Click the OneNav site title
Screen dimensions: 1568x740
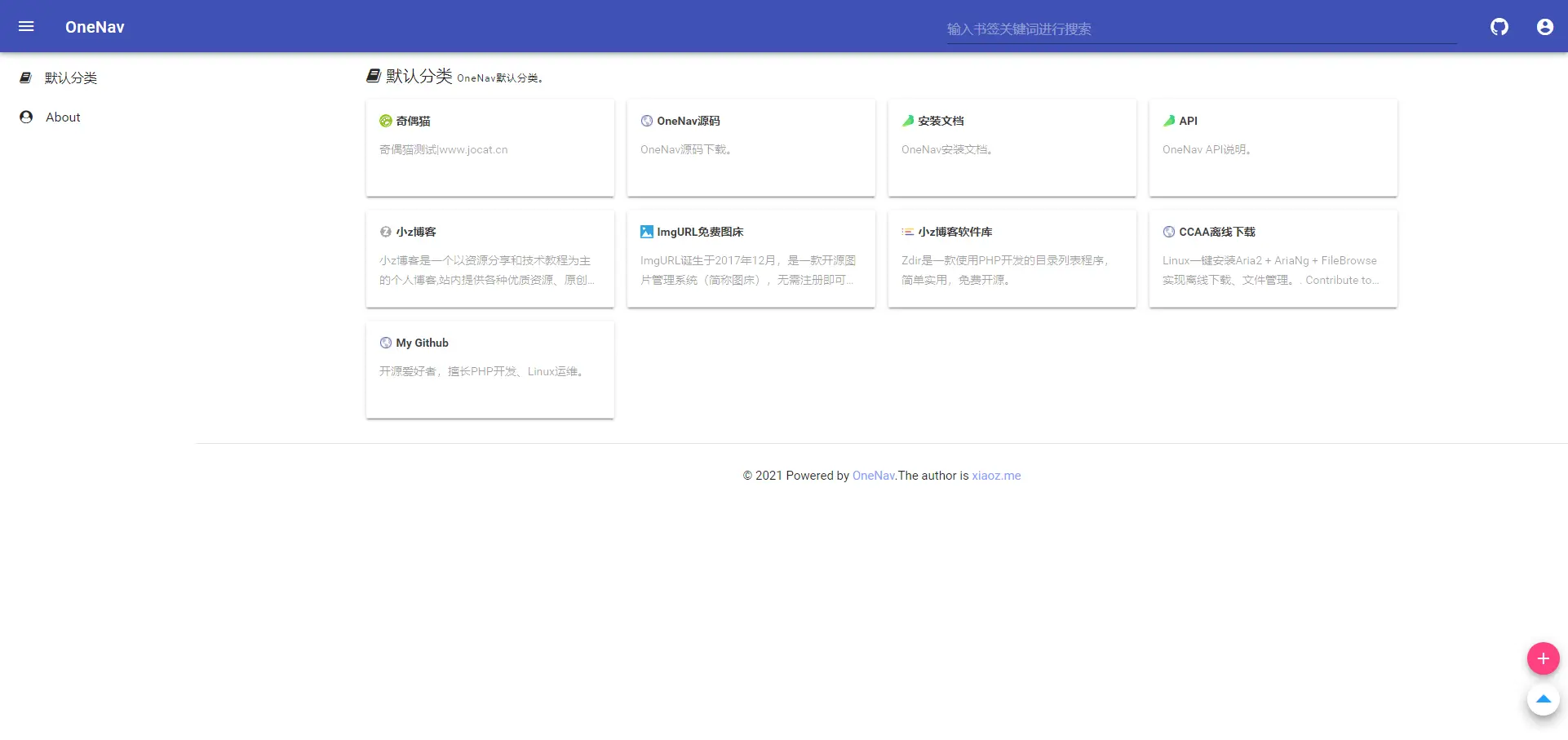[95, 27]
